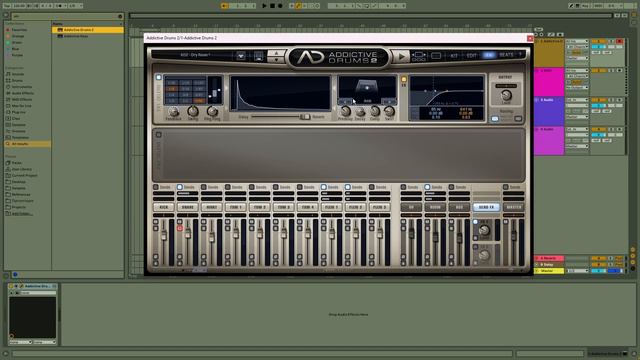Image resolution: width=640 pixels, height=360 pixels.
Task: Select the Drums category in browser
Action: coord(17,80)
